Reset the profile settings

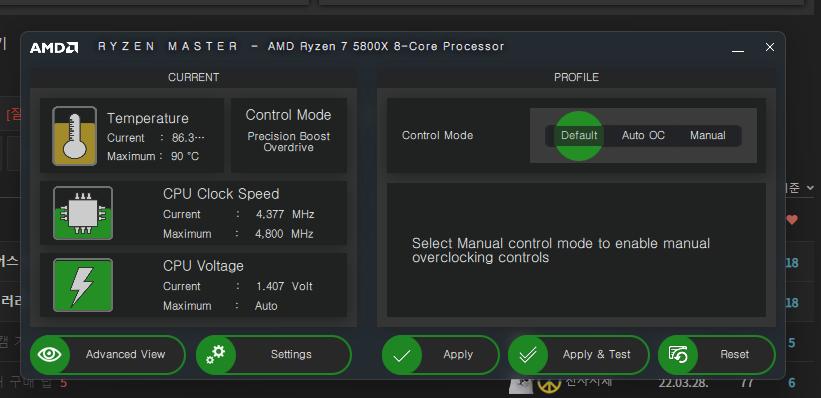[716, 356]
